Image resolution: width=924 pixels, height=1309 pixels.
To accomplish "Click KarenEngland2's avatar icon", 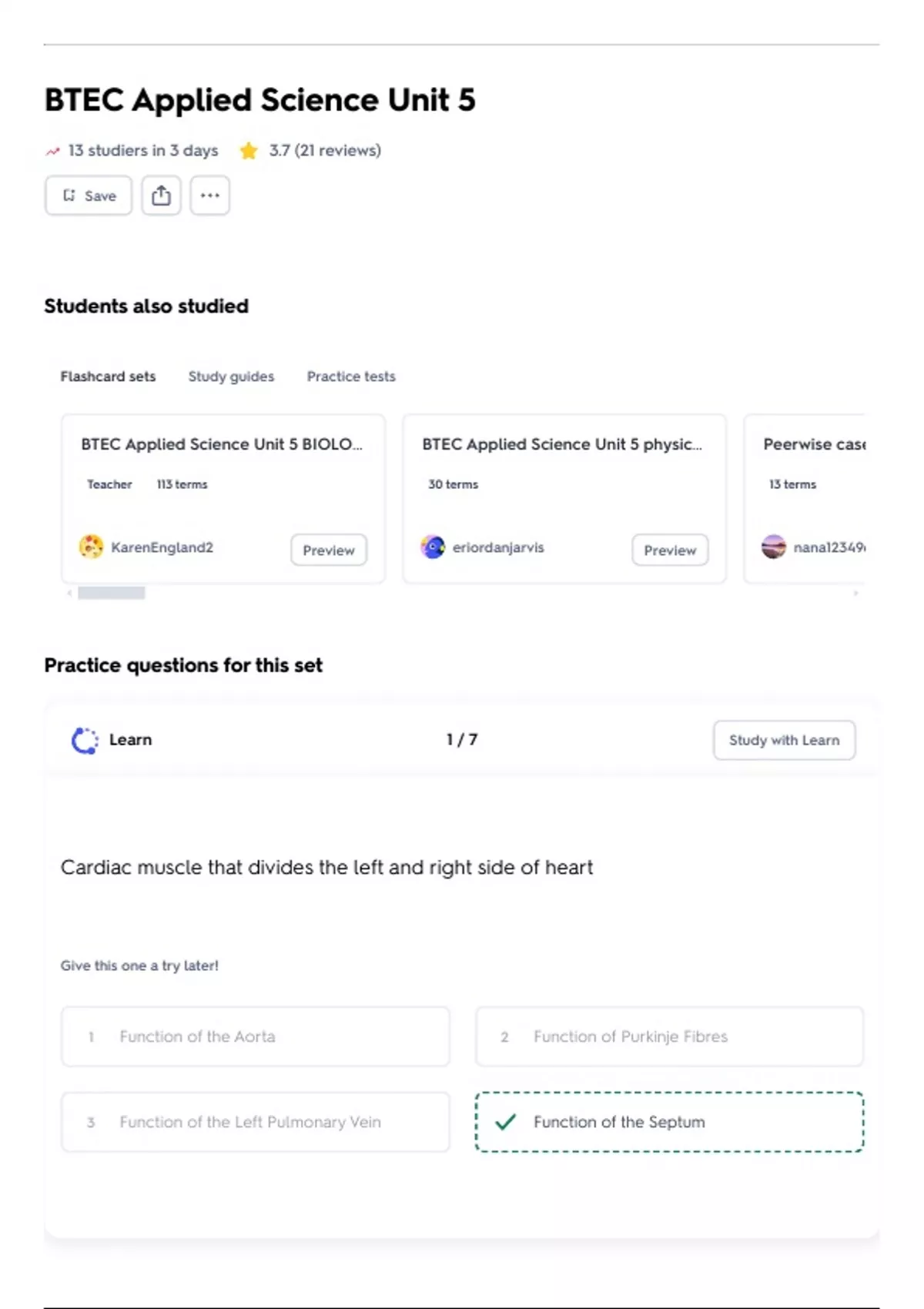I will 91,547.
